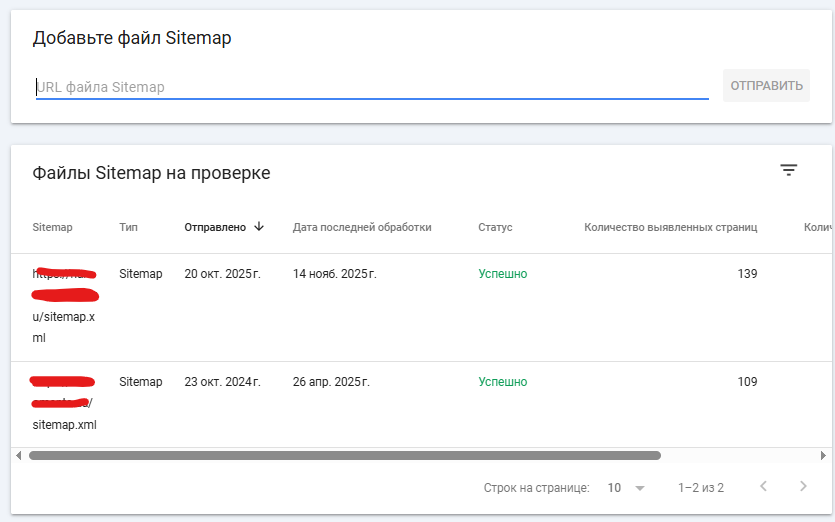Click the ОТПРАВИТЬ button
Image resolution: width=835 pixels, height=522 pixels.
pyautogui.click(x=766, y=85)
